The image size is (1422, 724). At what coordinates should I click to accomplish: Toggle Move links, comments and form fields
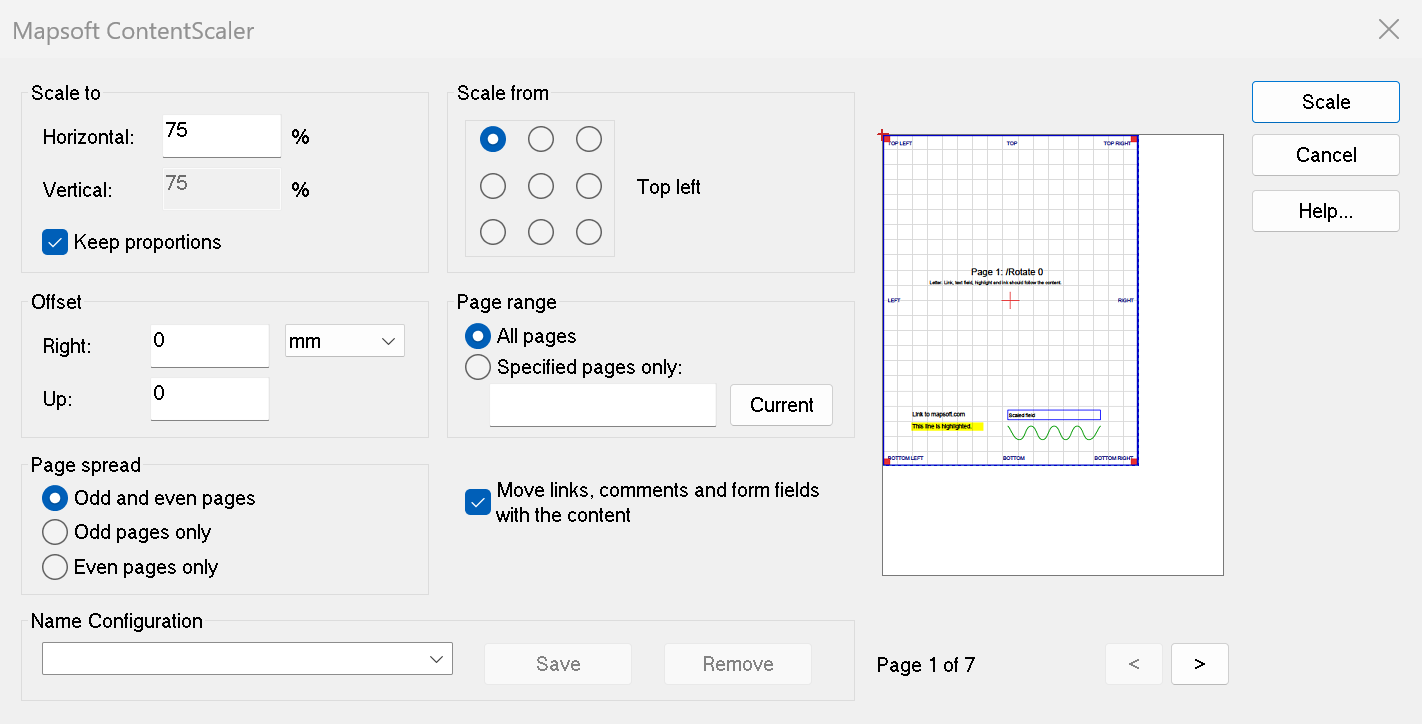[x=477, y=502]
